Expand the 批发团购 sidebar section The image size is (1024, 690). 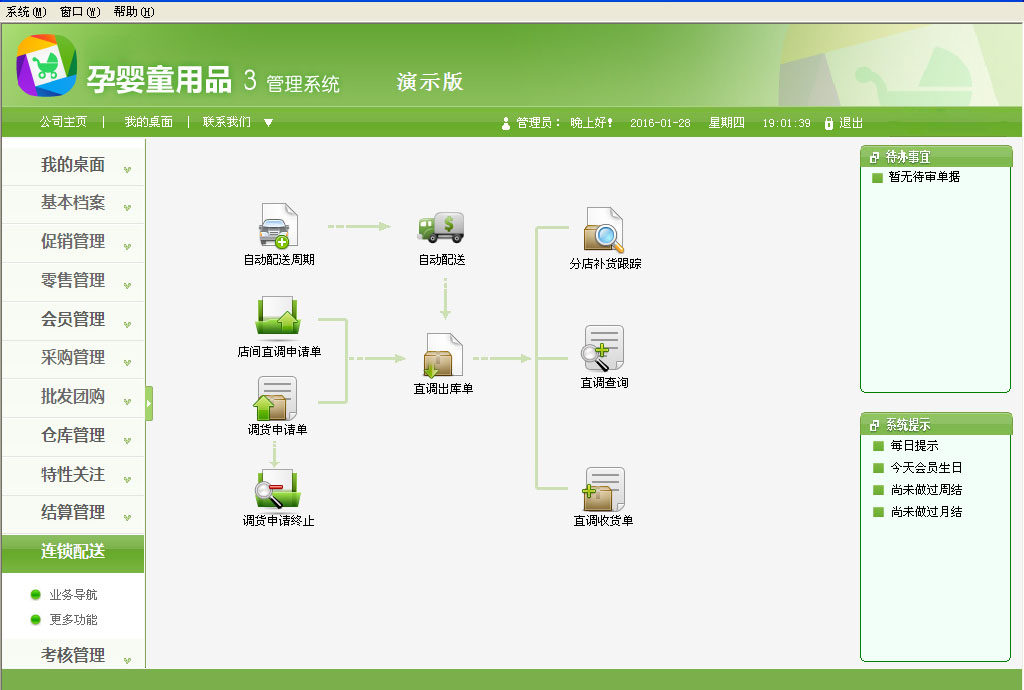coord(73,397)
